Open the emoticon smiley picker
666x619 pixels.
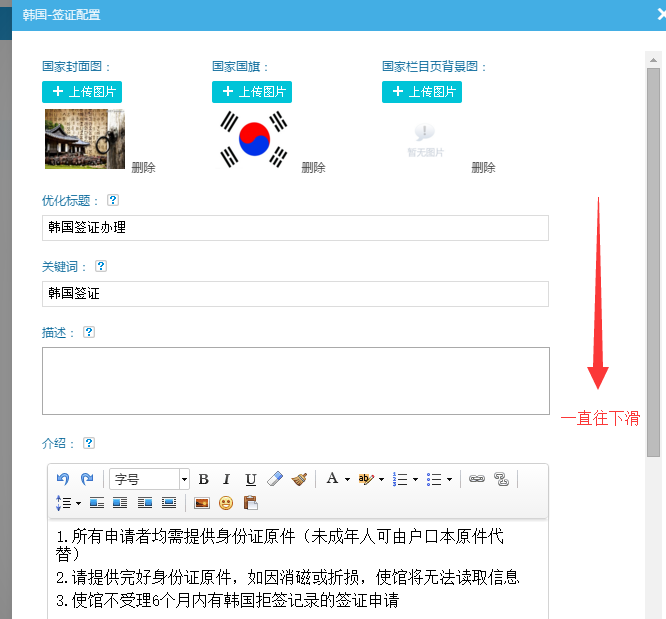tap(226, 503)
